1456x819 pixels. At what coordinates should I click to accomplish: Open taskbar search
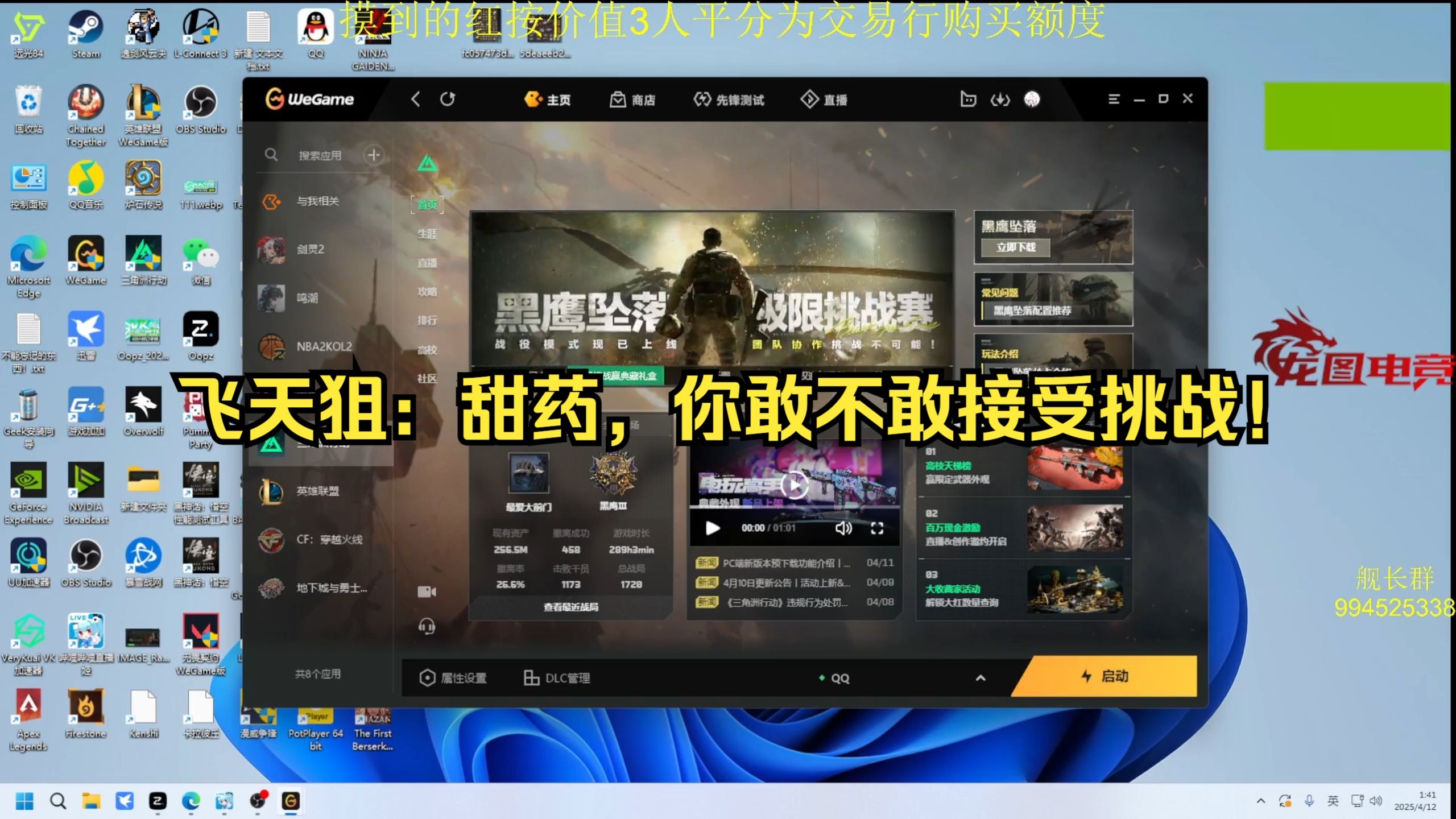[x=57, y=801]
